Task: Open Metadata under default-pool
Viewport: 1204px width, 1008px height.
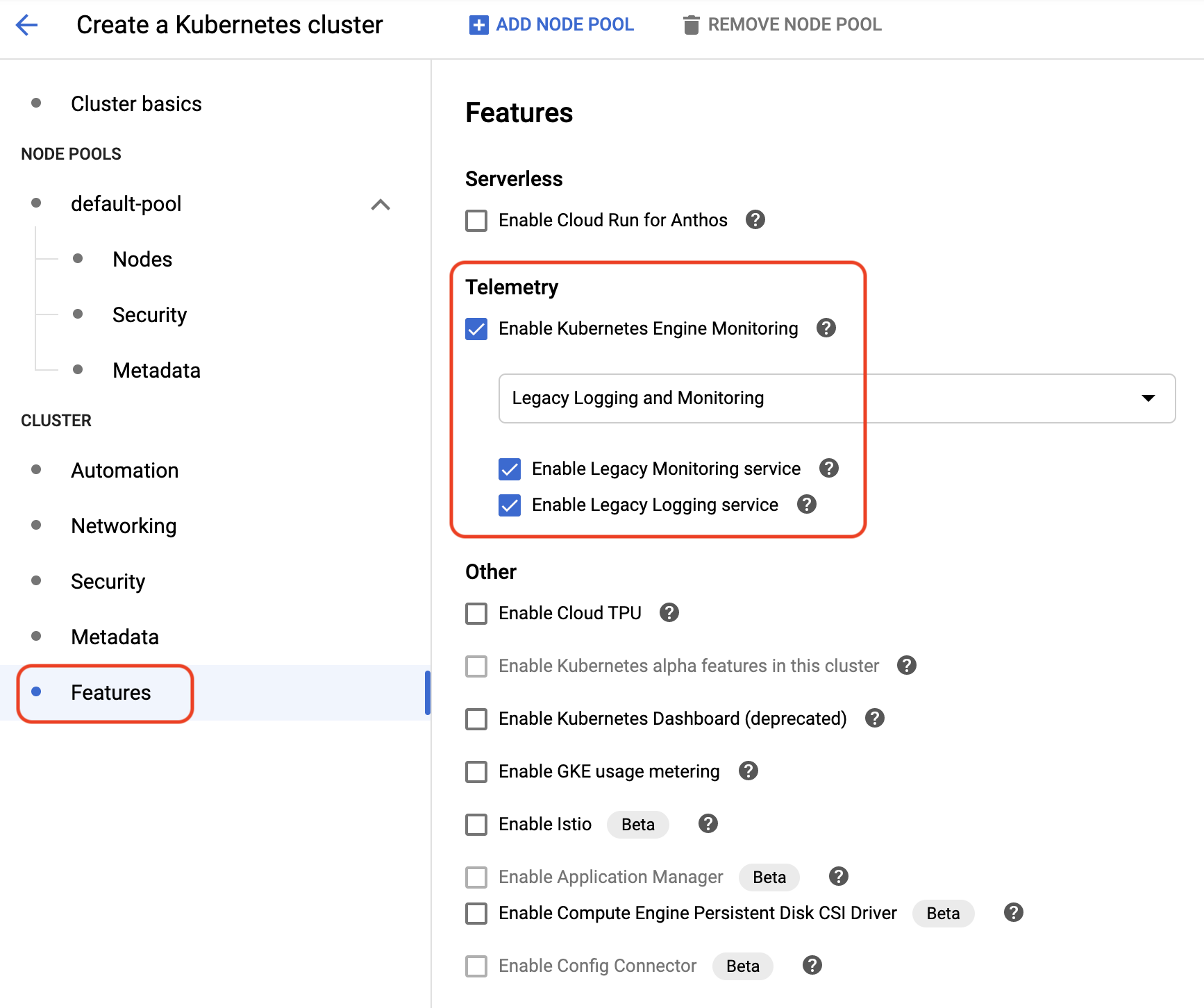Action: point(156,371)
